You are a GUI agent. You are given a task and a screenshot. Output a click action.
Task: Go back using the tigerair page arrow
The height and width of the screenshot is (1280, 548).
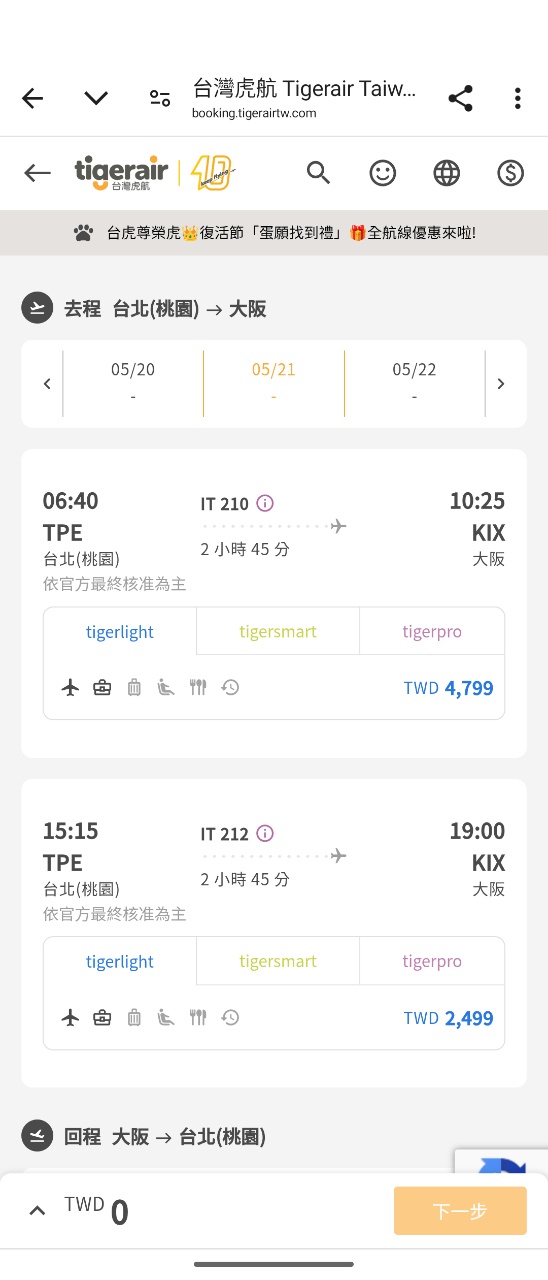[x=38, y=173]
